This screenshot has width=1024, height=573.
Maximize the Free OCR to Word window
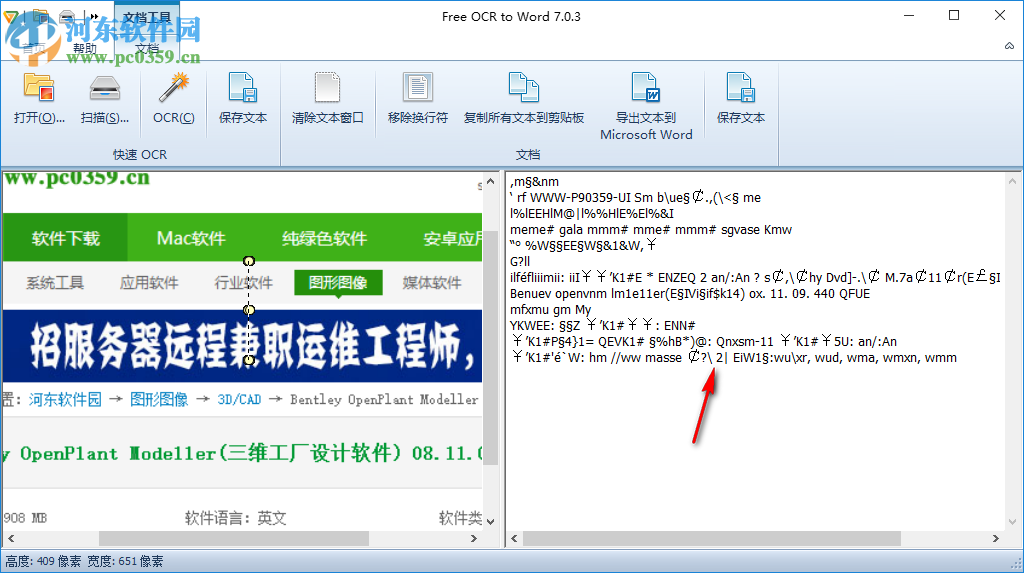click(954, 16)
